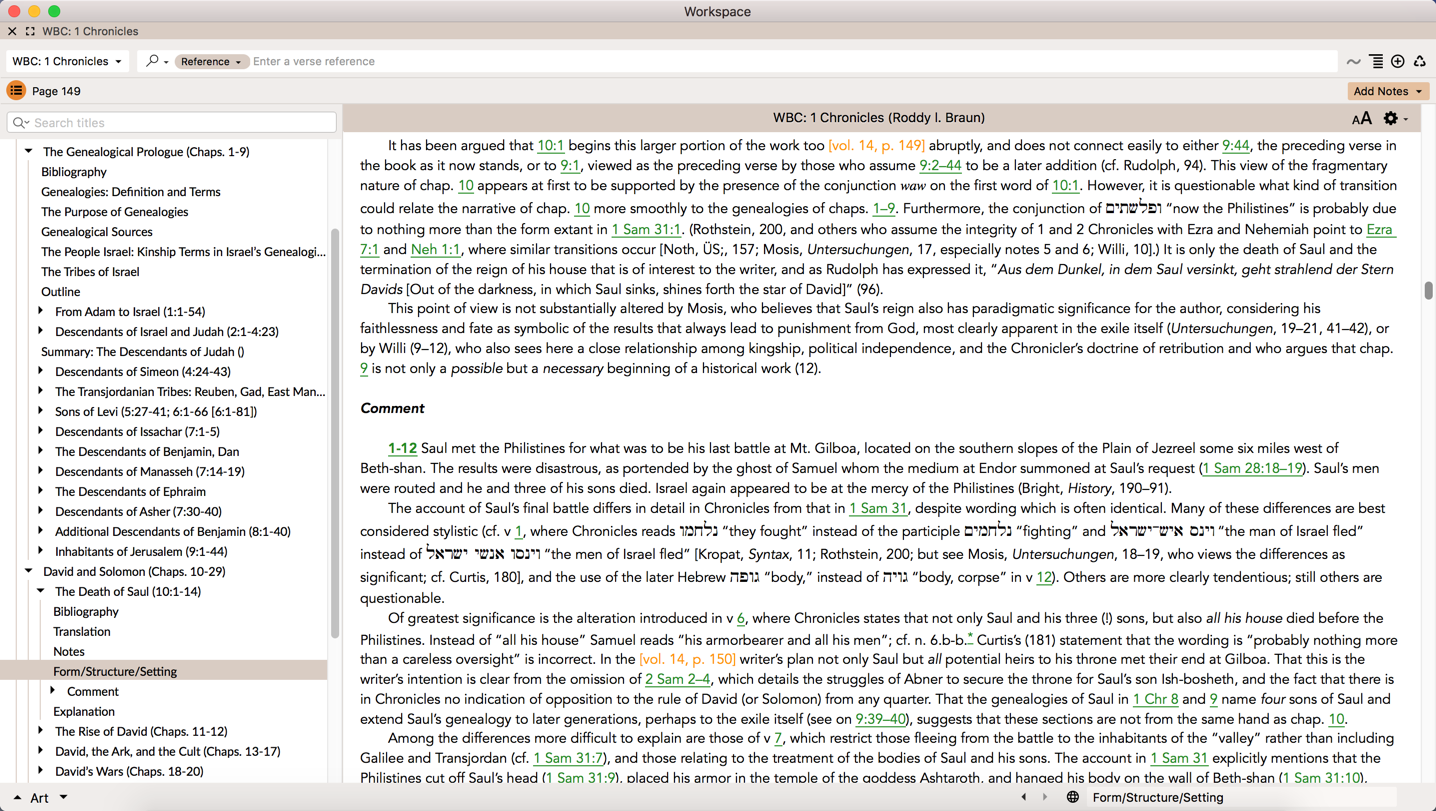Select Translation in the contents tree
Viewport: 1436px width, 811px height.
pyautogui.click(x=82, y=631)
